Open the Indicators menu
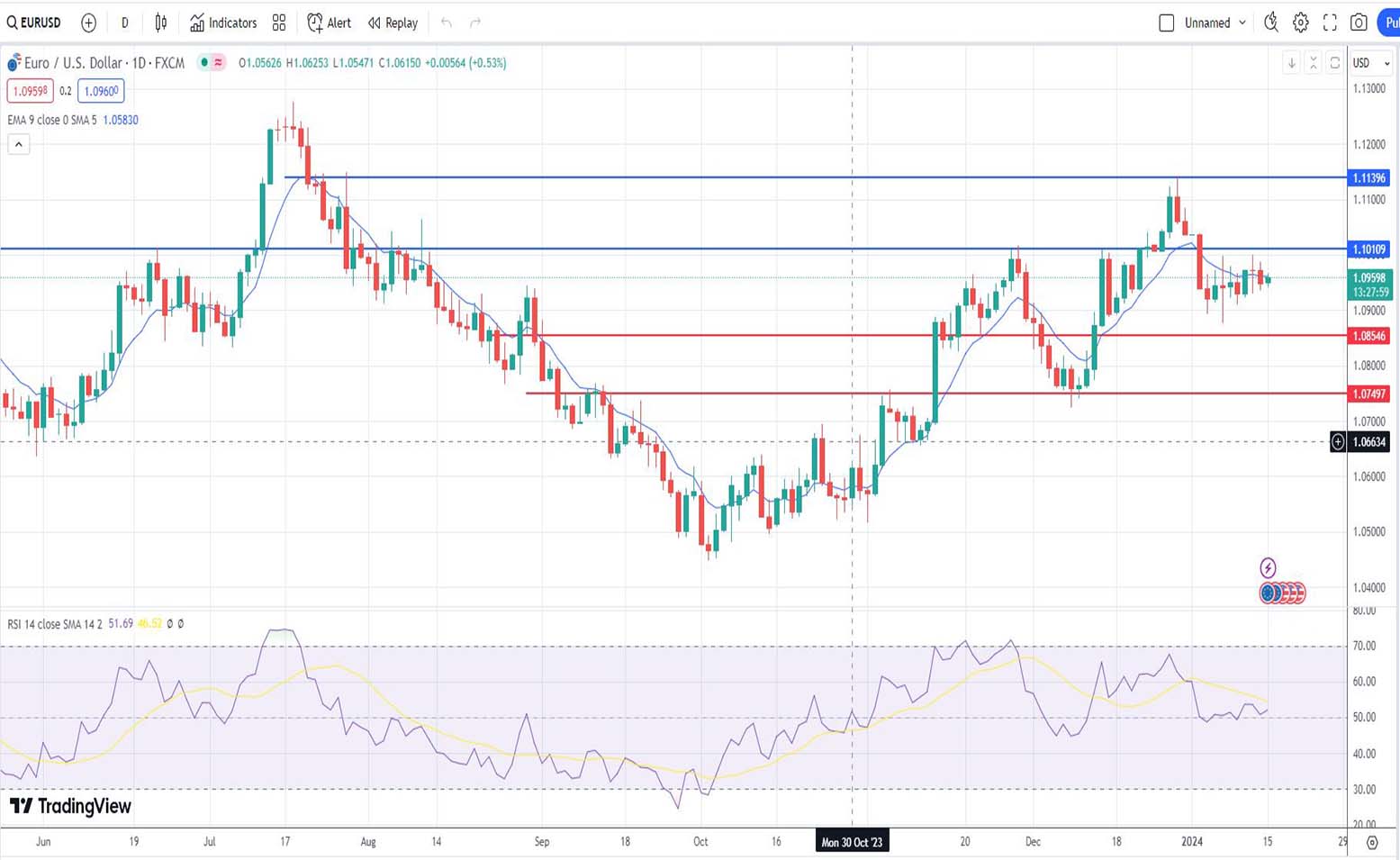Screen dimensions: 1400x860 coord(223,23)
